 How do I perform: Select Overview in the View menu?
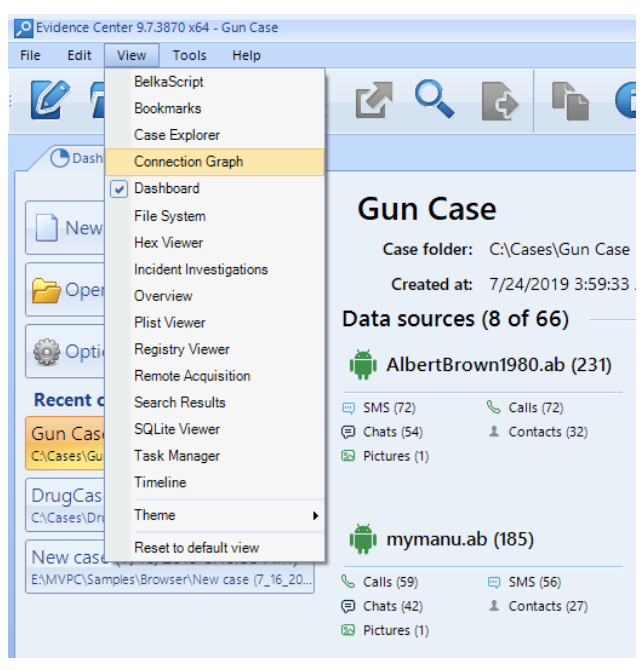pos(215,296)
